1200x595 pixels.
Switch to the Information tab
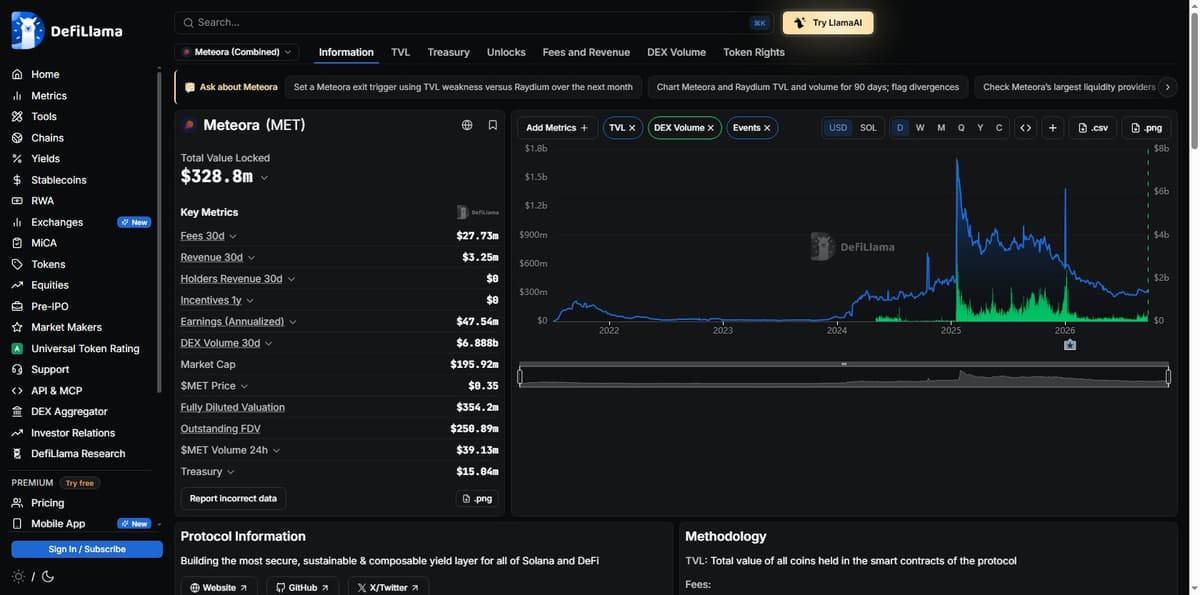(346, 52)
